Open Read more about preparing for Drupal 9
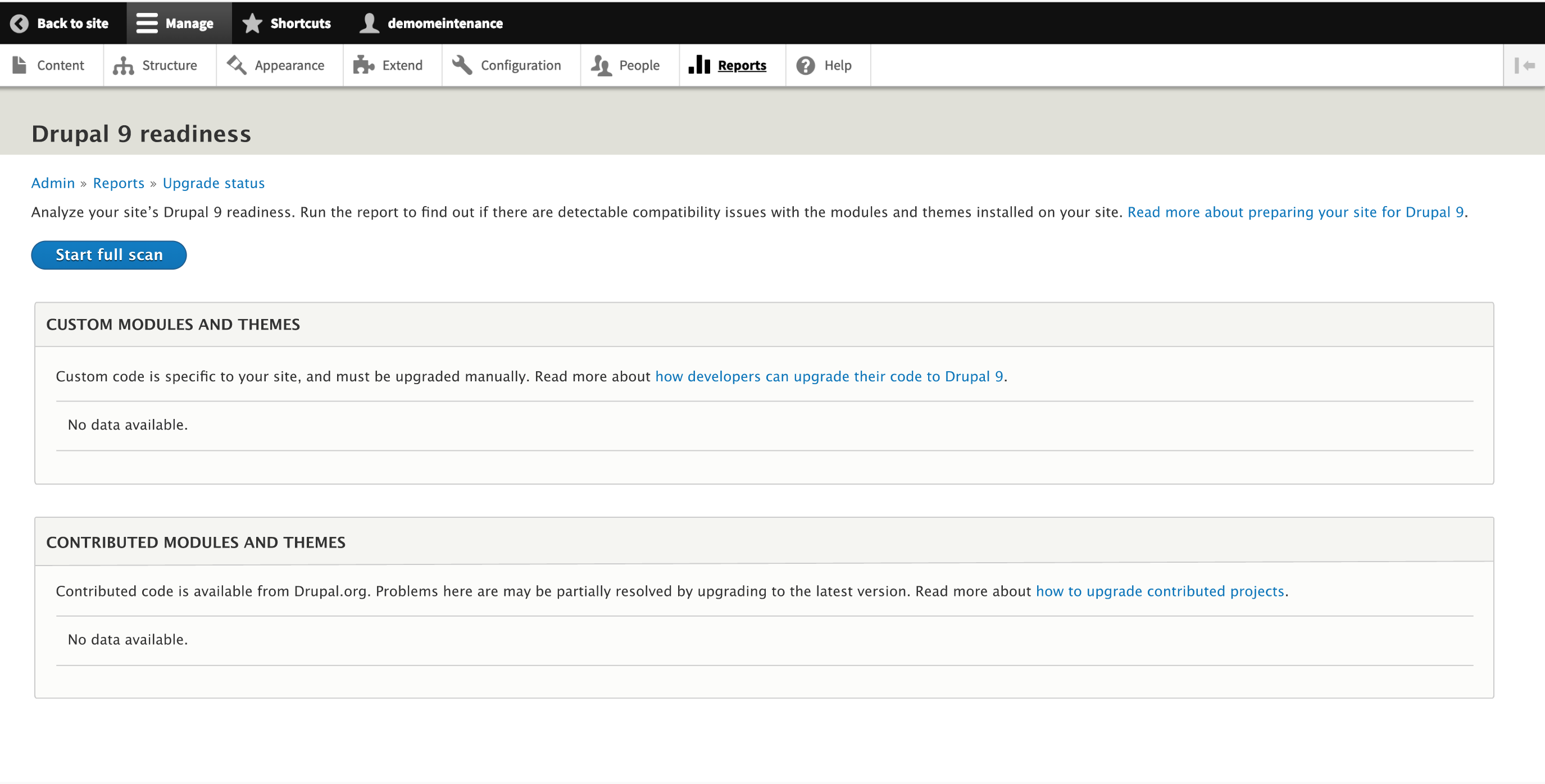The height and width of the screenshot is (784, 1545). [x=1296, y=212]
